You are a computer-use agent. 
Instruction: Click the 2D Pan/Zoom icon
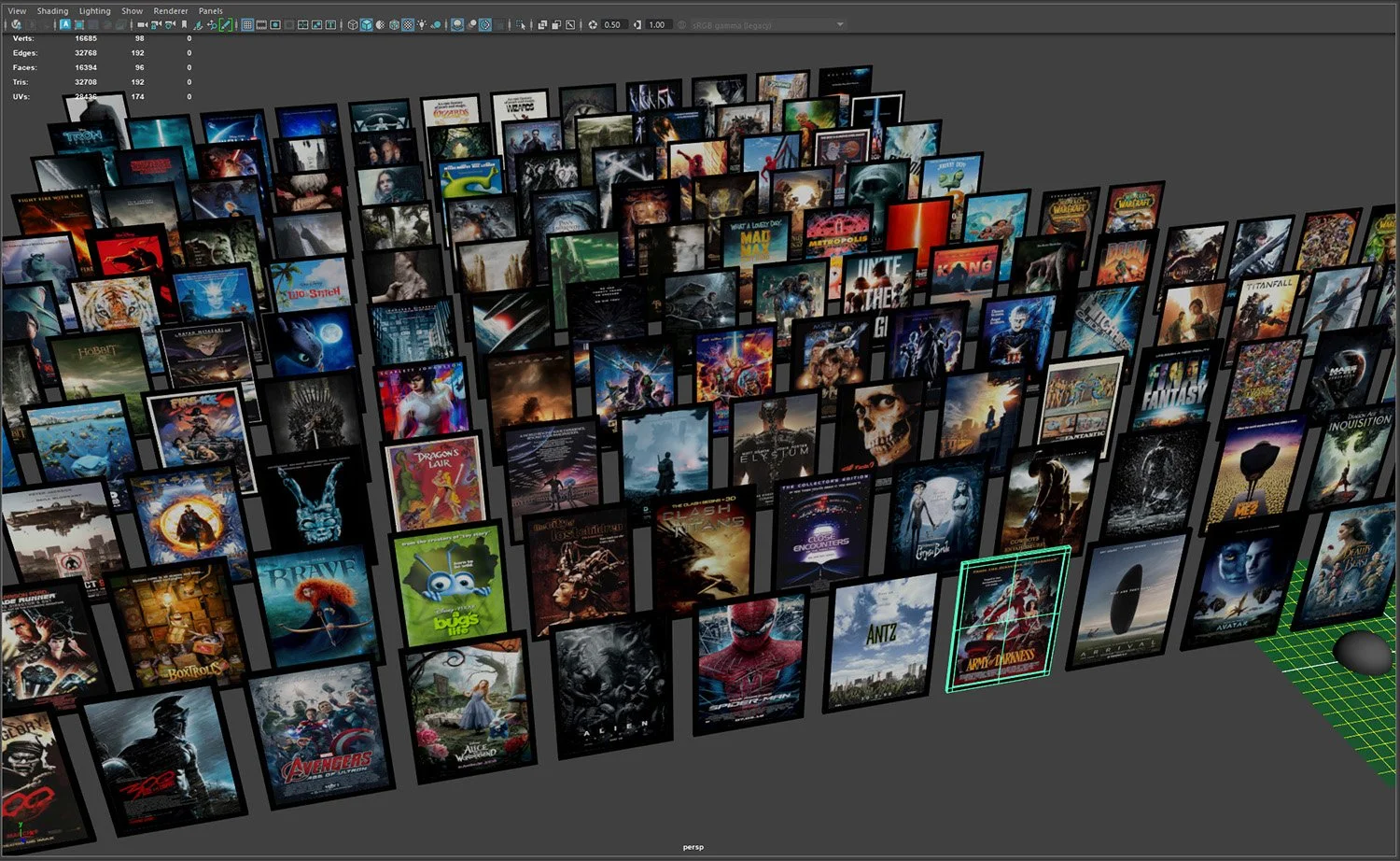coord(213,24)
